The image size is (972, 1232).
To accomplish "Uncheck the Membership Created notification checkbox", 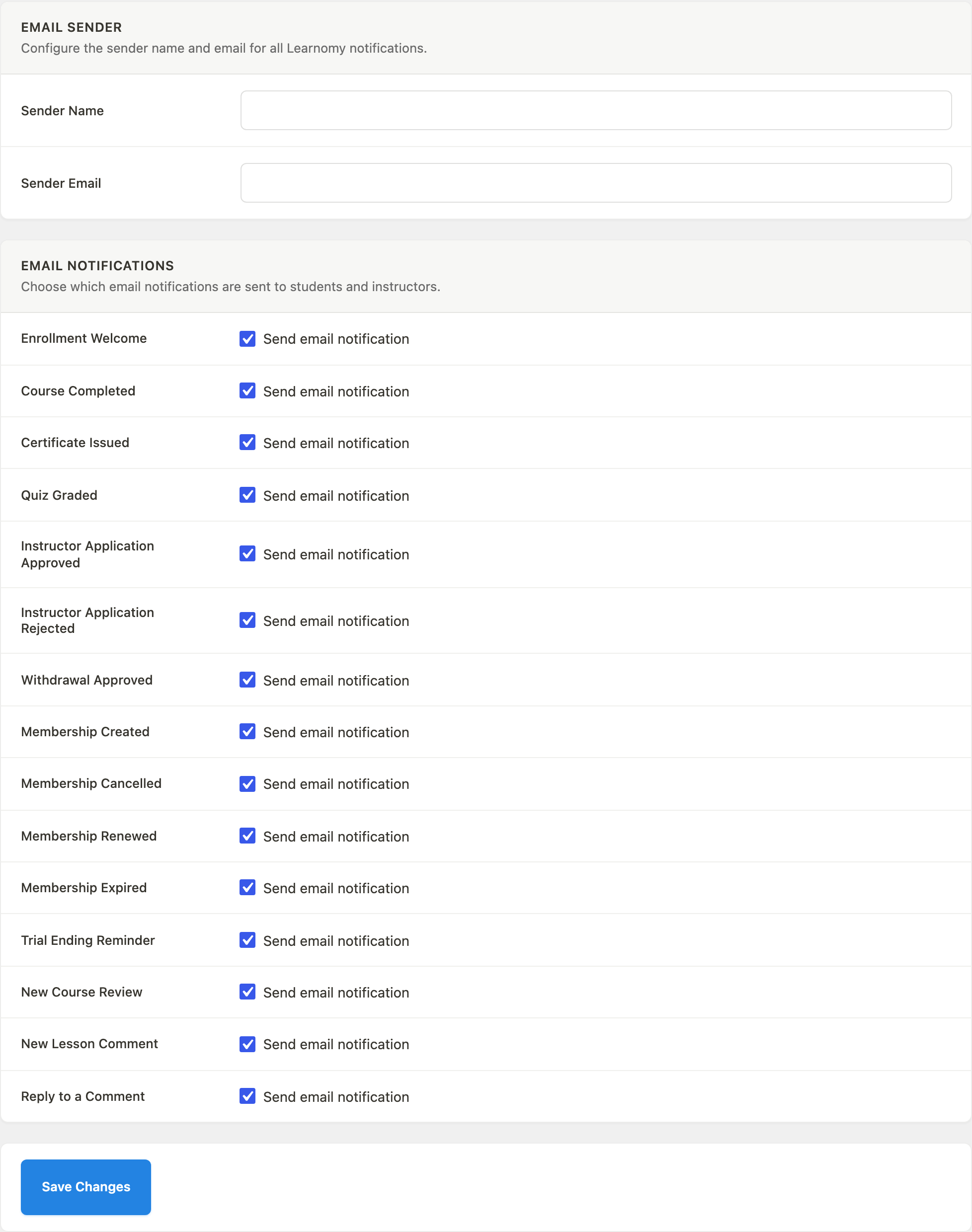I will point(247,731).
